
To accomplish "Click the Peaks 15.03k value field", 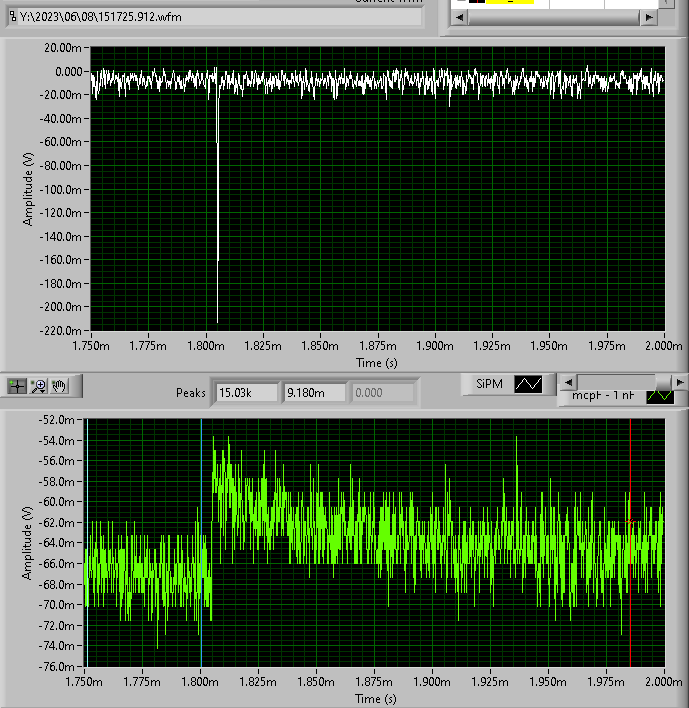I will (x=246, y=392).
